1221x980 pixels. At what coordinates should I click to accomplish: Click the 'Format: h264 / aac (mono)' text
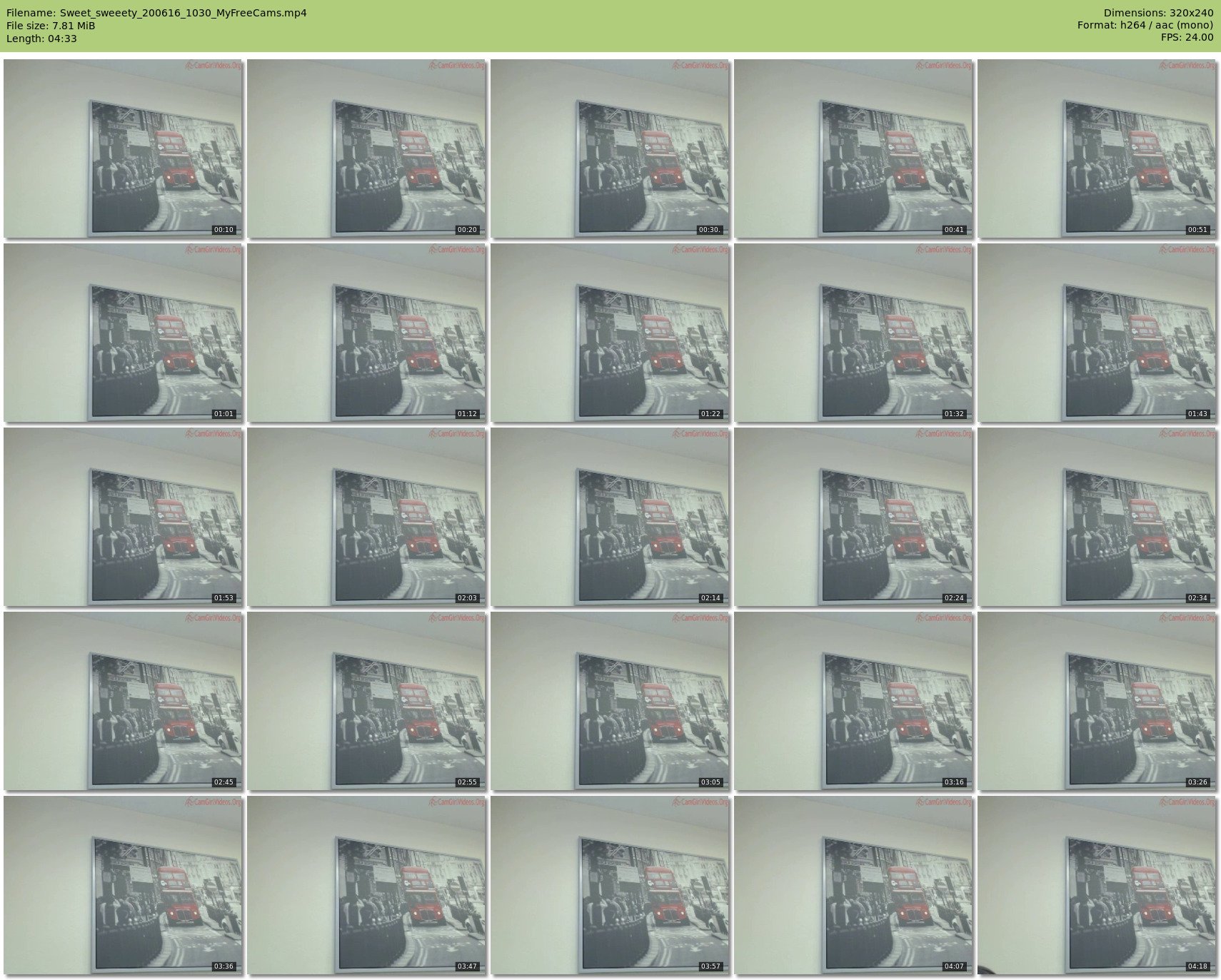pos(1145,26)
